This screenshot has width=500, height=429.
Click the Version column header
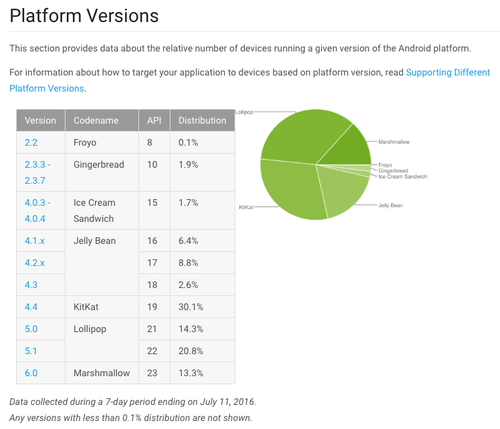point(40,120)
